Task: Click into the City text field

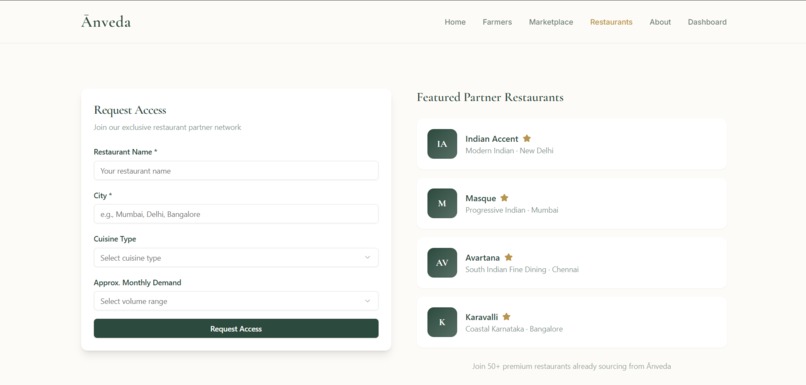Action: click(236, 214)
